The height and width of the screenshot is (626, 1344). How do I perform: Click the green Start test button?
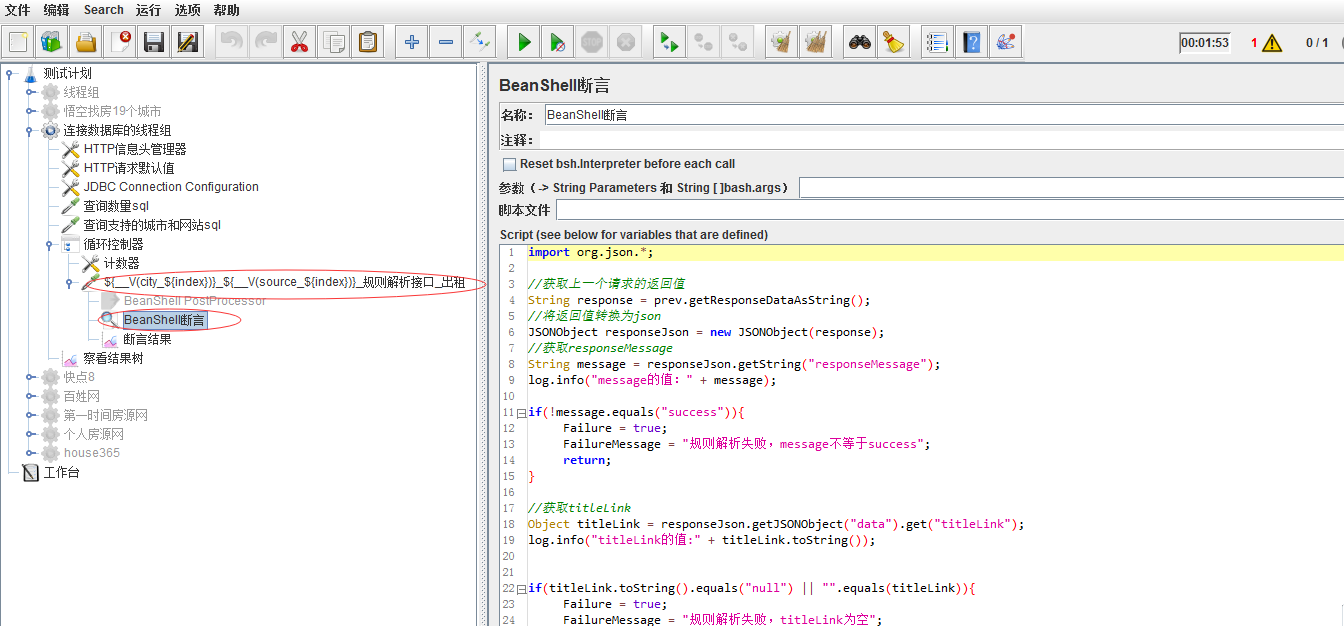point(524,42)
